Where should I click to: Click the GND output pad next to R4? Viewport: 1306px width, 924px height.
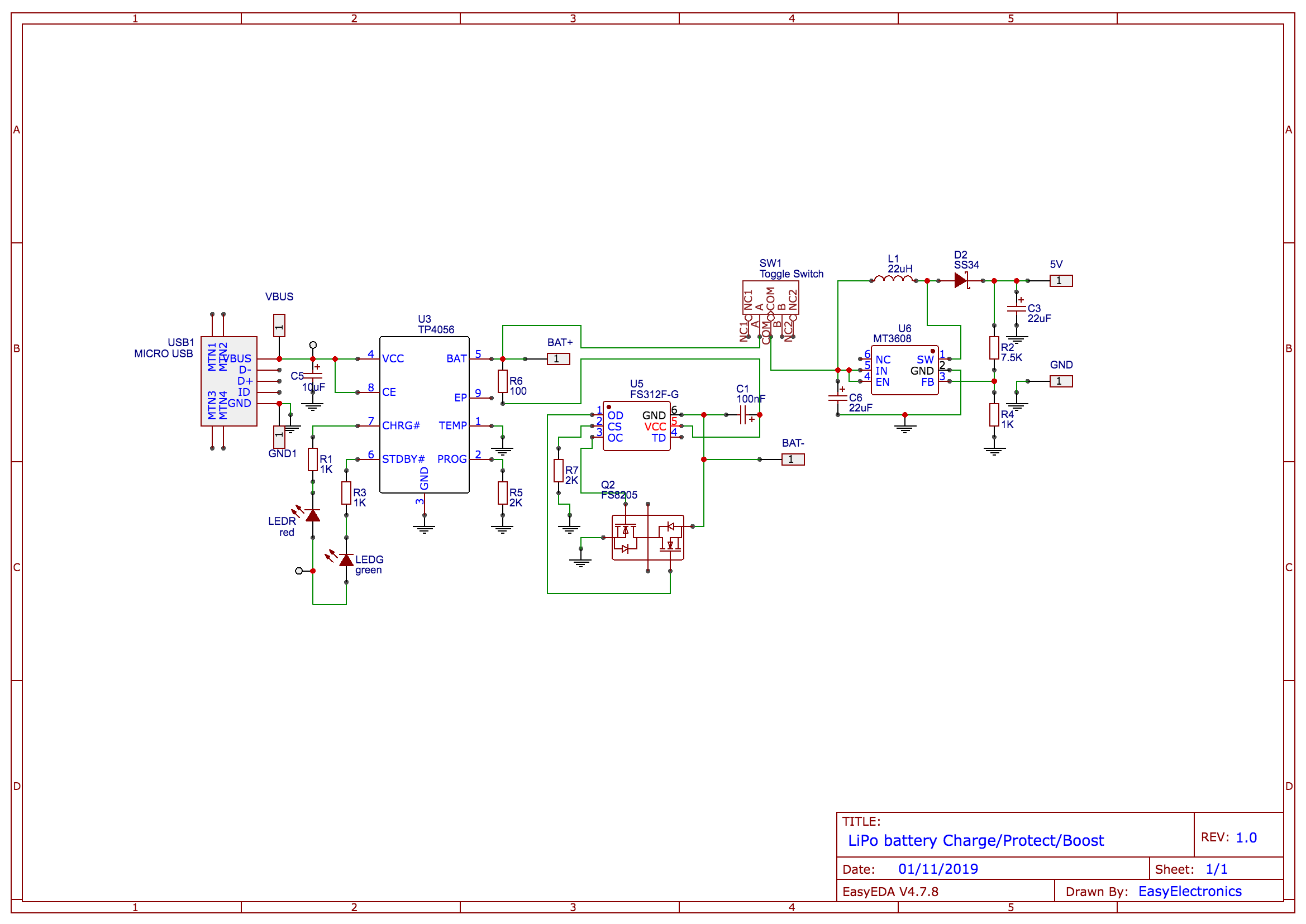coord(1061,381)
